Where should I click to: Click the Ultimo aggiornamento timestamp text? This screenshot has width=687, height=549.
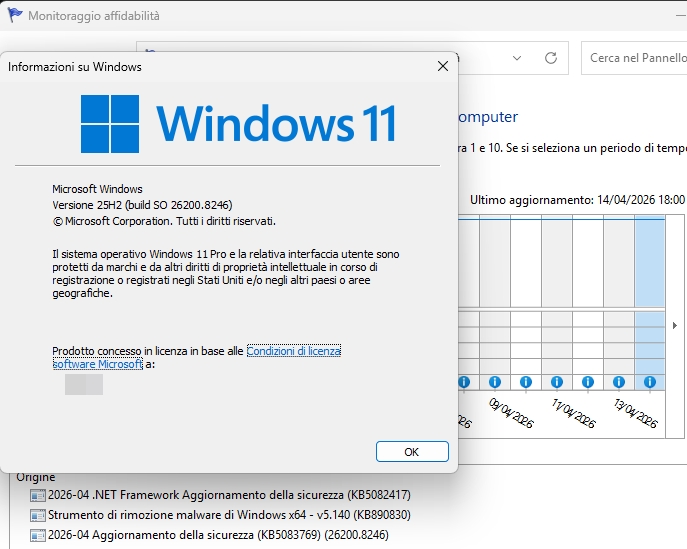pos(577,200)
